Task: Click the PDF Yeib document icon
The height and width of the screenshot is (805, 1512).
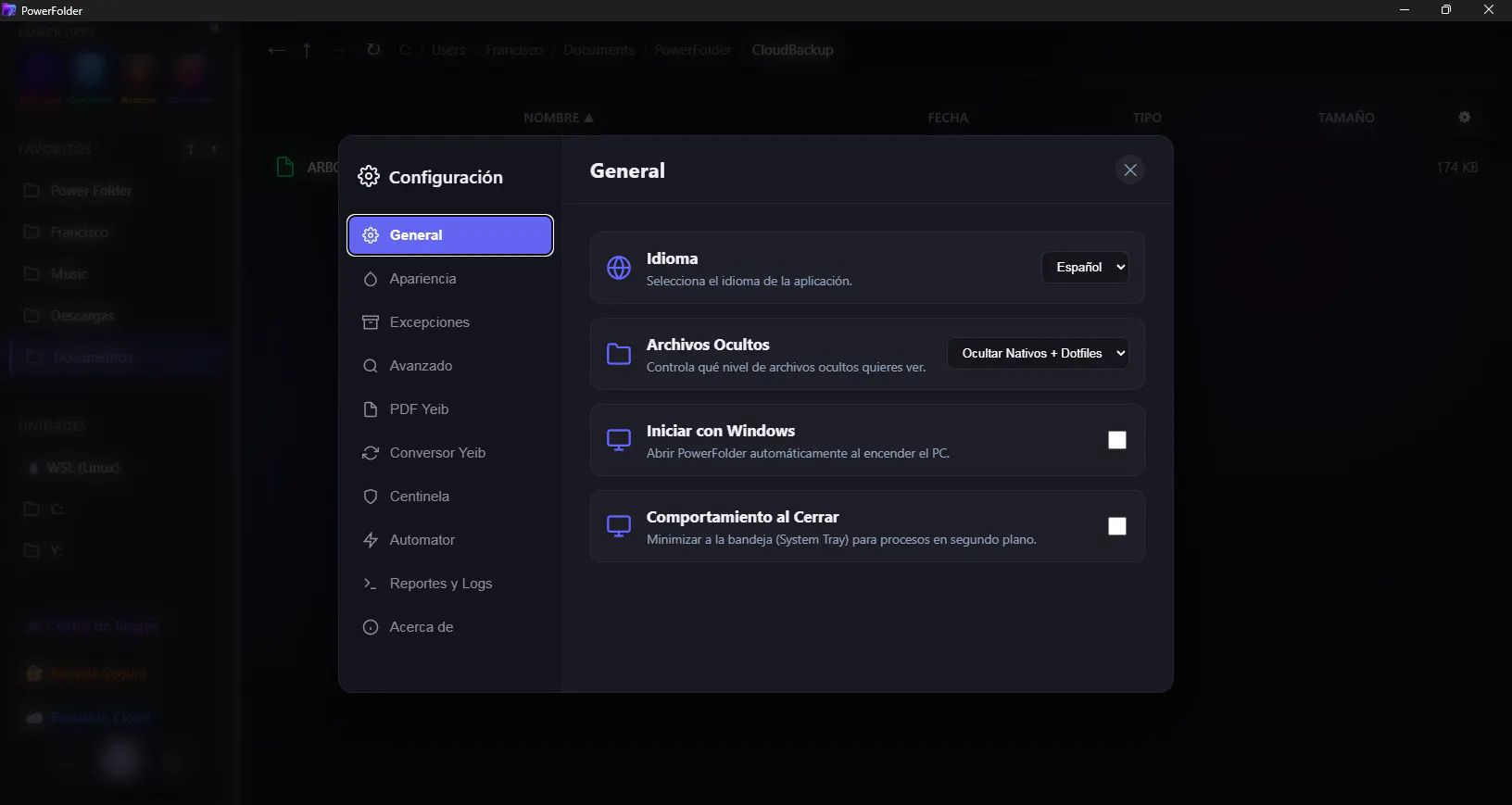Action: click(x=371, y=409)
